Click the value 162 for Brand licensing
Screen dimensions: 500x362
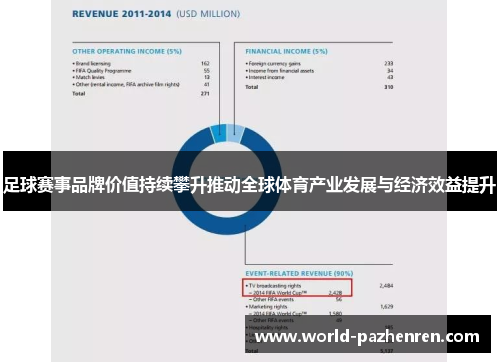point(205,63)
